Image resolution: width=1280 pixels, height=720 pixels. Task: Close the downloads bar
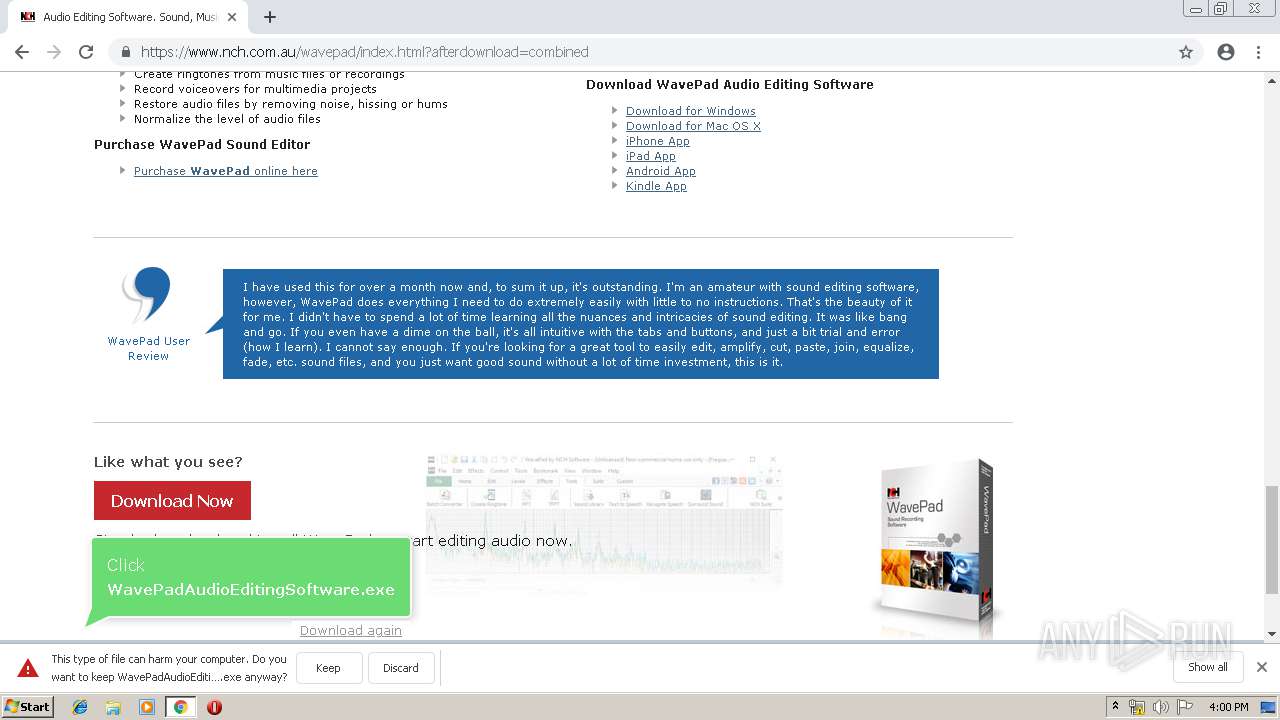pos(1262,667)
